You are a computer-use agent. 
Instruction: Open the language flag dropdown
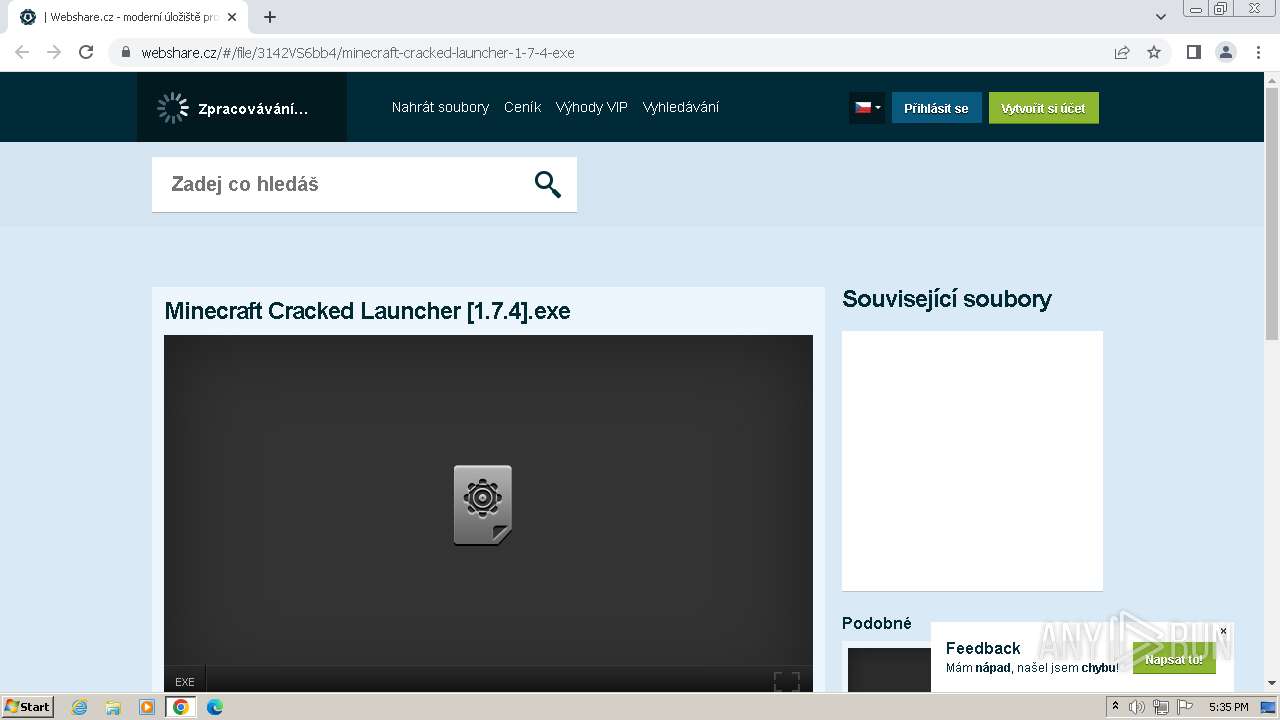coord(867,108)
